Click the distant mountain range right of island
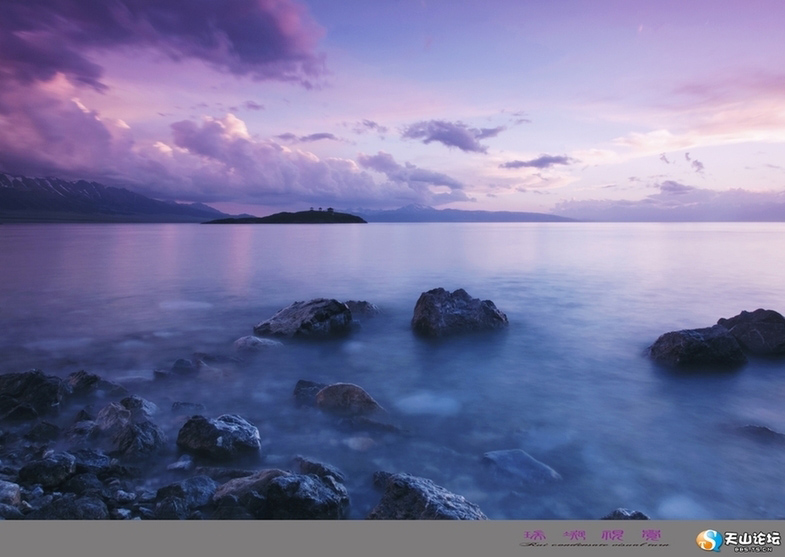The width and height of the screenshot is (785, 557). coord(460,214)
